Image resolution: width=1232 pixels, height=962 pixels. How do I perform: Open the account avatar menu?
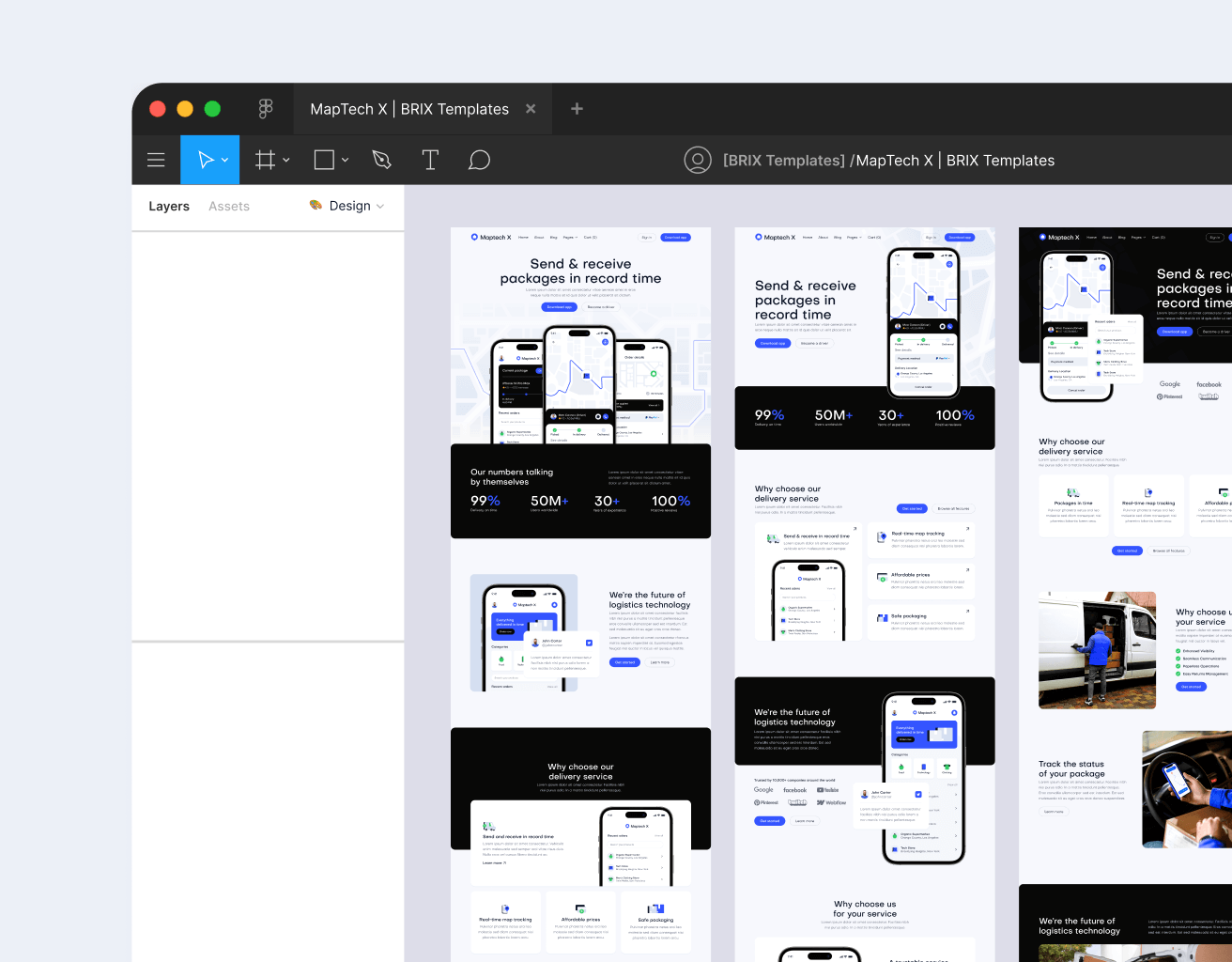(x=698, y=160)
